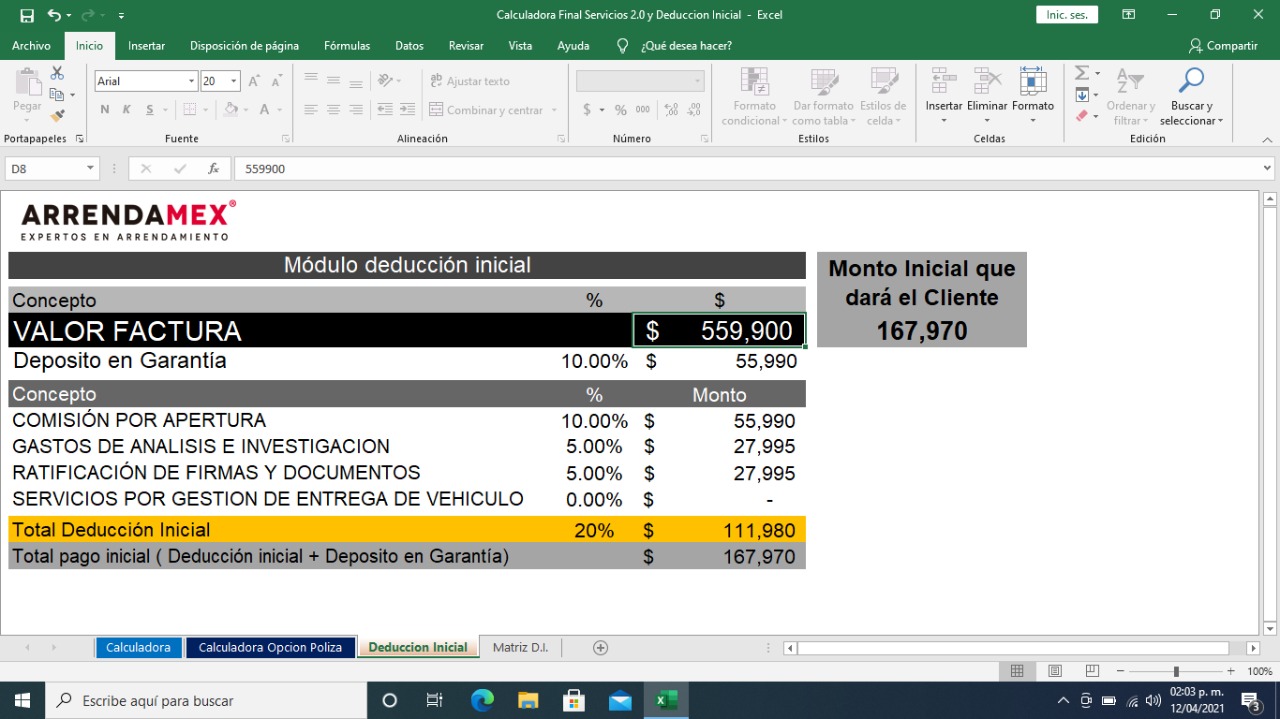Click the zoom slider in status bar
The height and width of the screenshot is (719, 1280).
click(x=1176, y=671)
